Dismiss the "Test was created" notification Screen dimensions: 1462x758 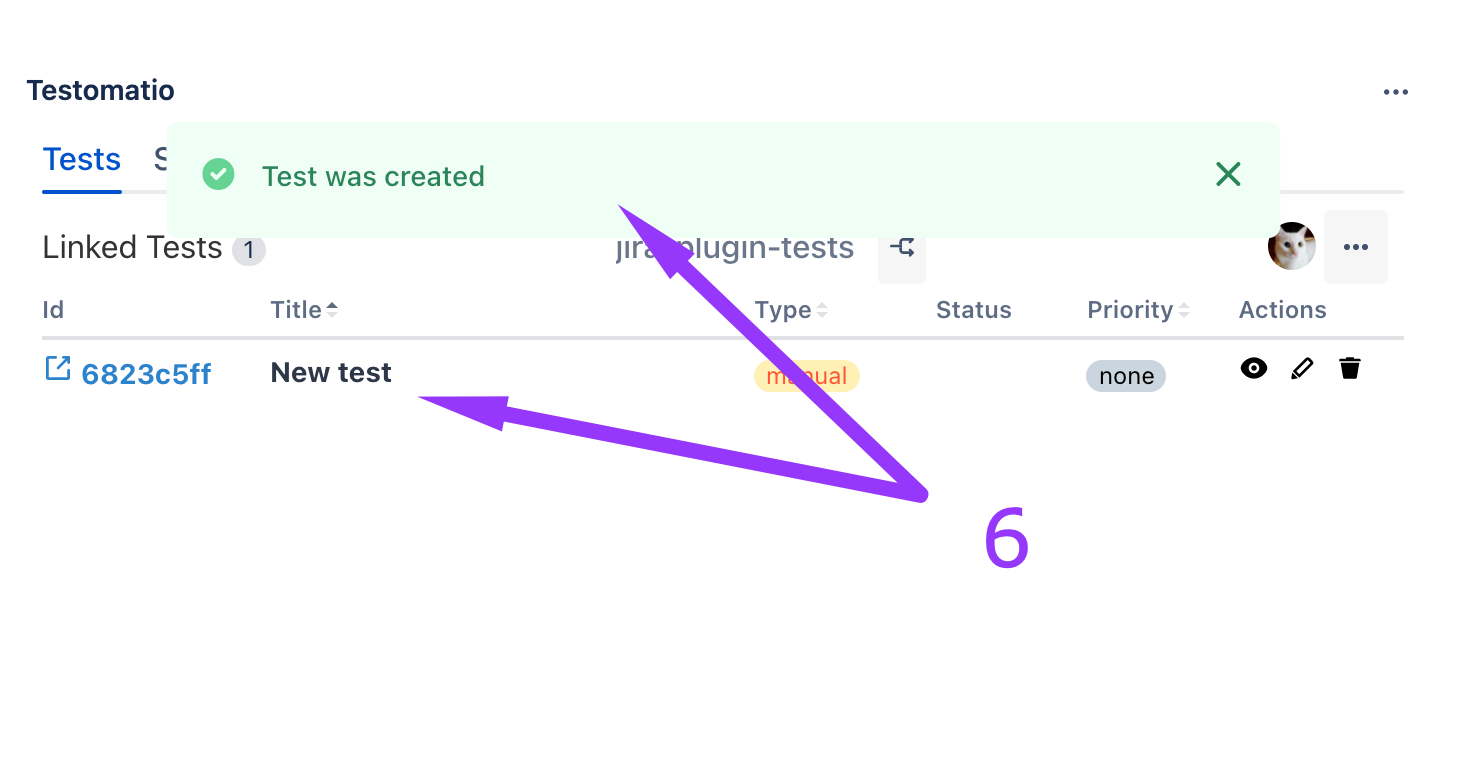point(1227,175)
